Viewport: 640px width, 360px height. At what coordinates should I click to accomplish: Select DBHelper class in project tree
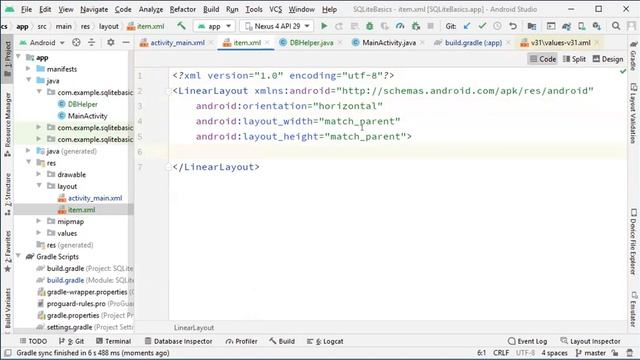[82, 104]
